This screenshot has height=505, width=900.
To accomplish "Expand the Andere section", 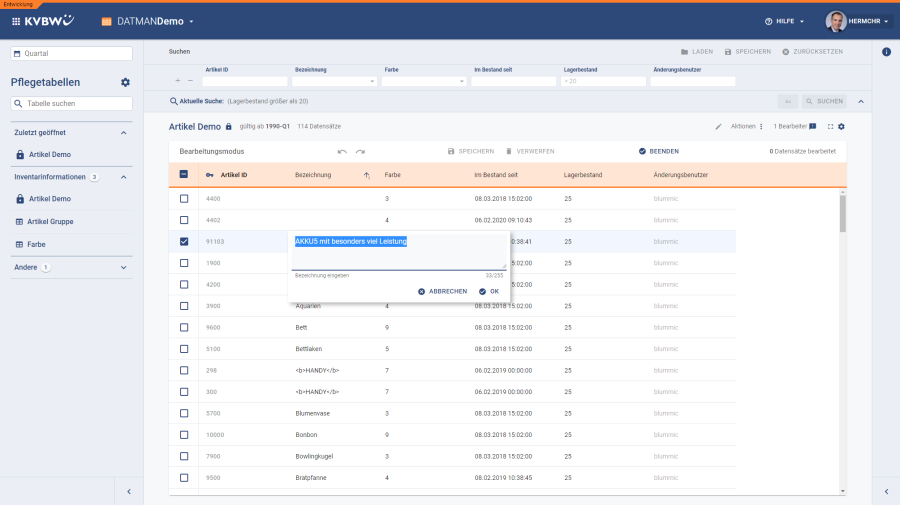I will [124, 268].
